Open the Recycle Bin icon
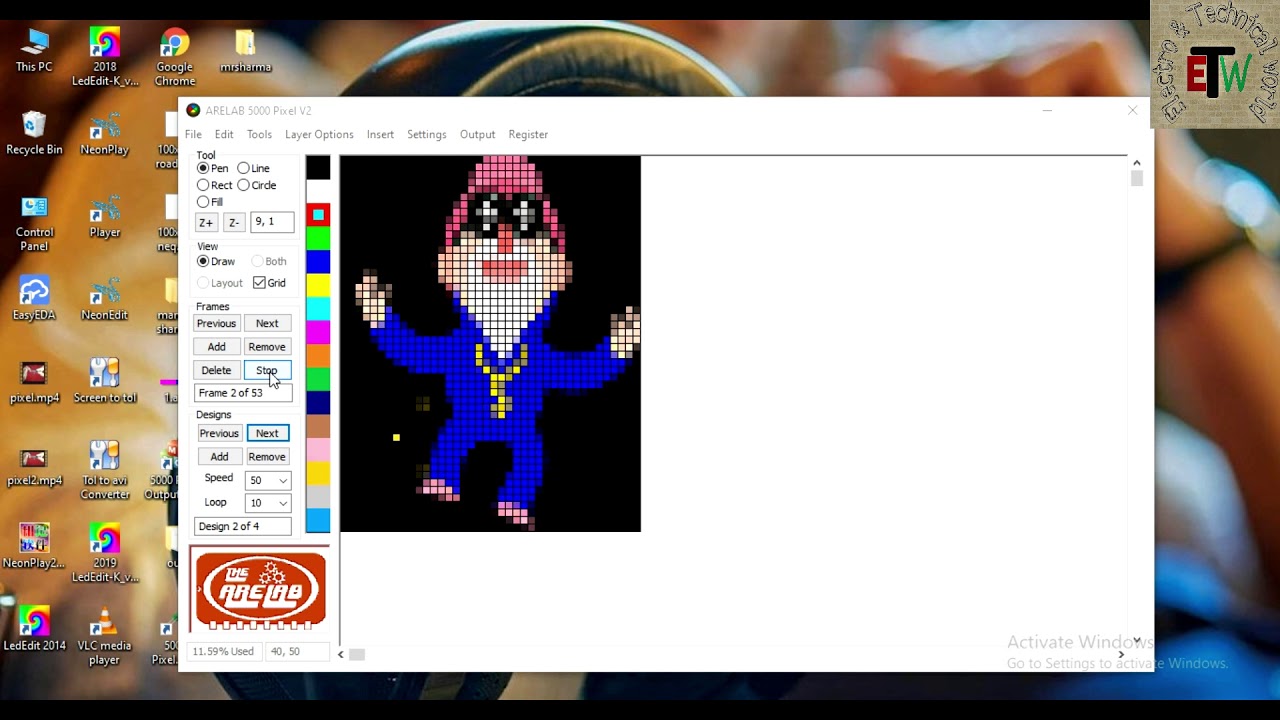 point(34,133)
